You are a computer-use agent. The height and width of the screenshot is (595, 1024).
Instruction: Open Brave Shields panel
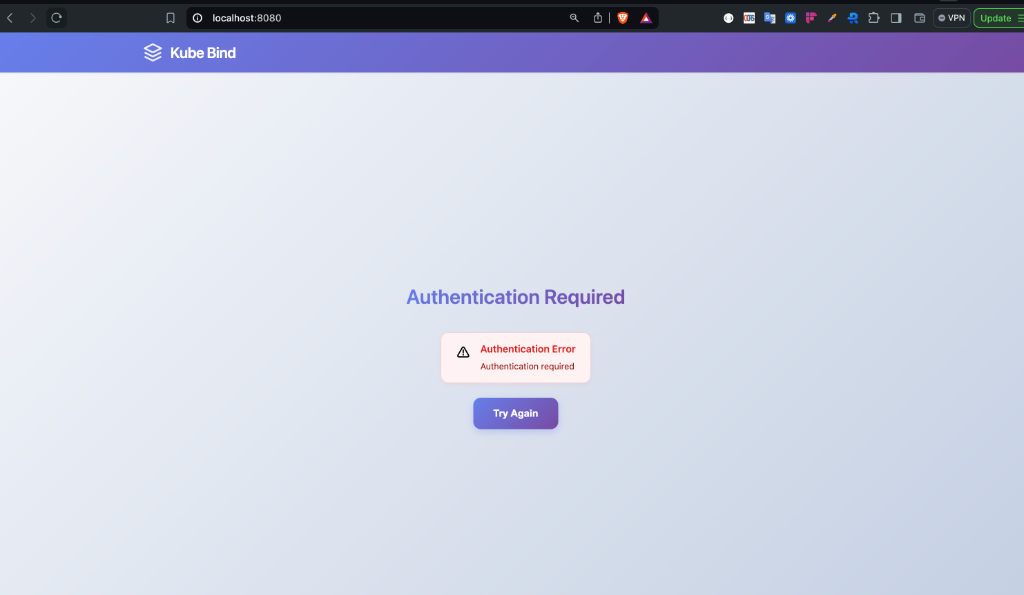(x=621, y=17)
